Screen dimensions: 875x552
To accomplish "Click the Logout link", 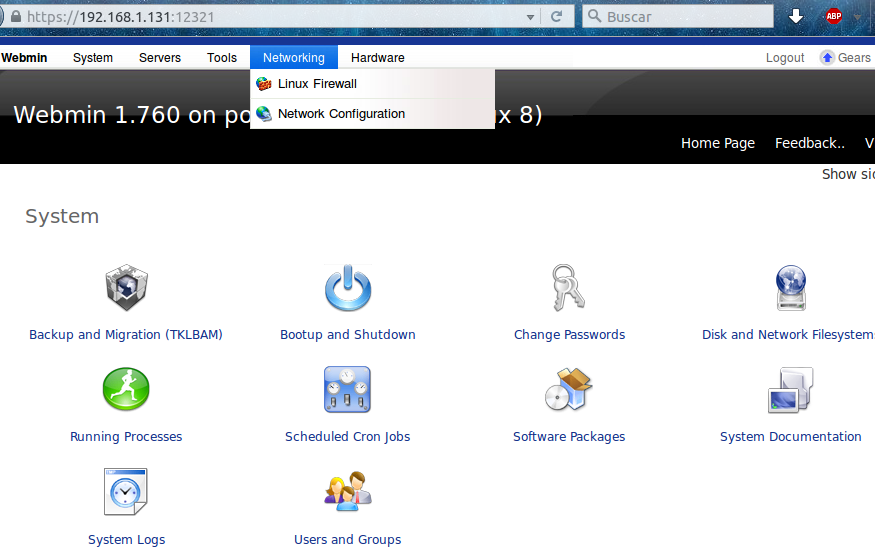I will [x=785, y=58].
